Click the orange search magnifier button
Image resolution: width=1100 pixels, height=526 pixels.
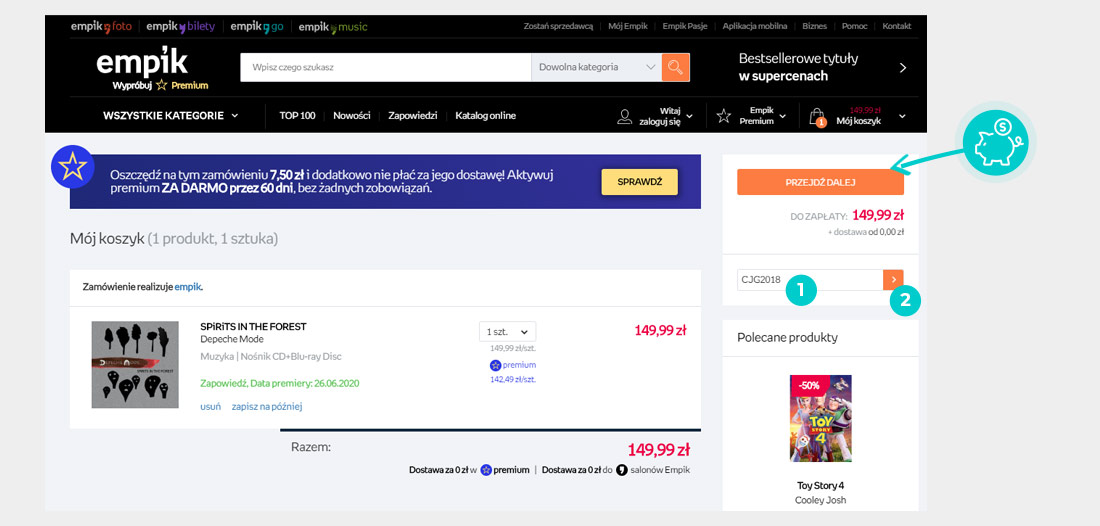click(676, 67)
